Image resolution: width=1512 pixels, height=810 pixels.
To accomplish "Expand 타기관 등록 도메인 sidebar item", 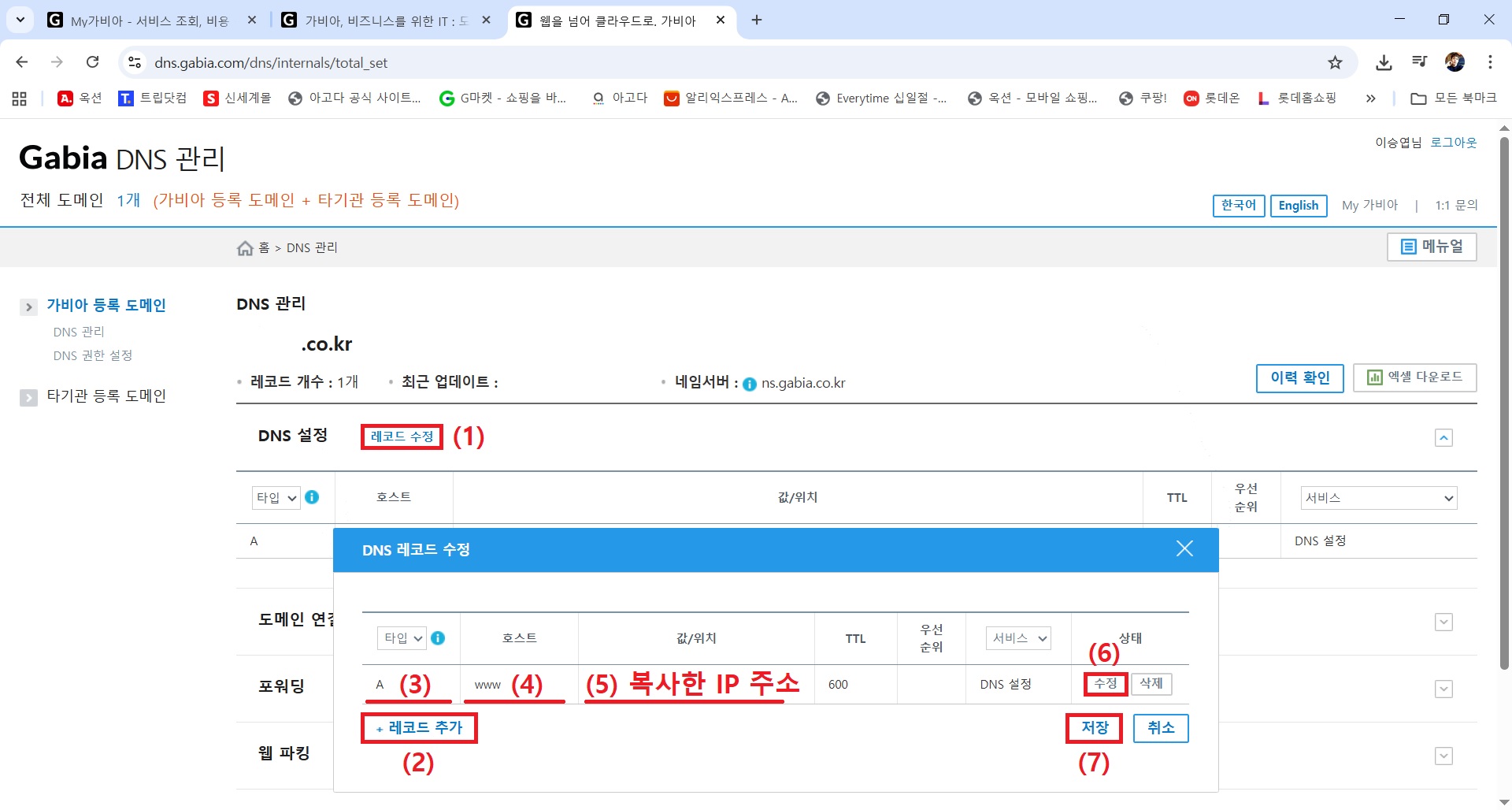I will point(28,398).
